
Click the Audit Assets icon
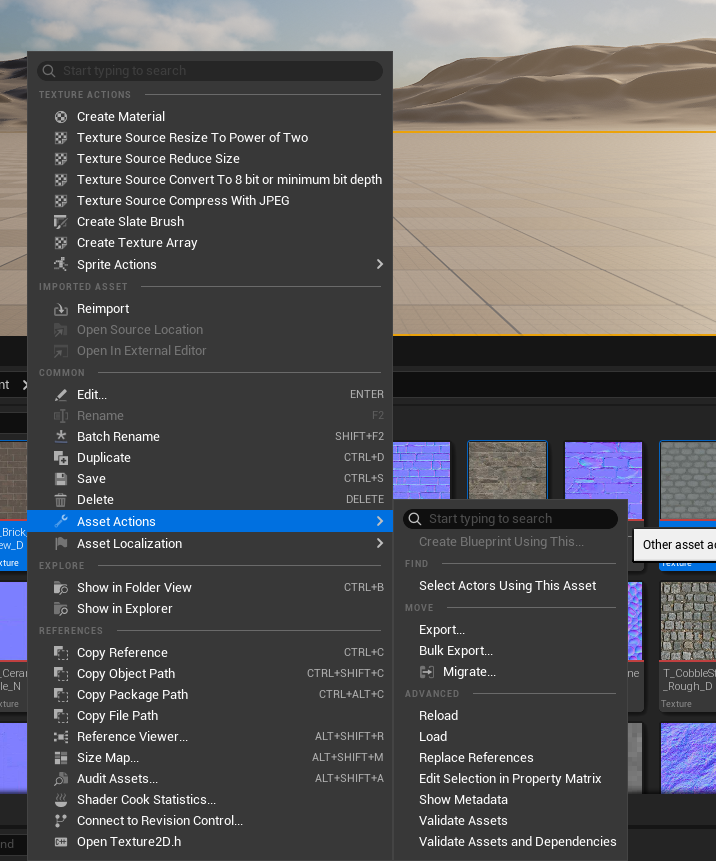(61, 779)
